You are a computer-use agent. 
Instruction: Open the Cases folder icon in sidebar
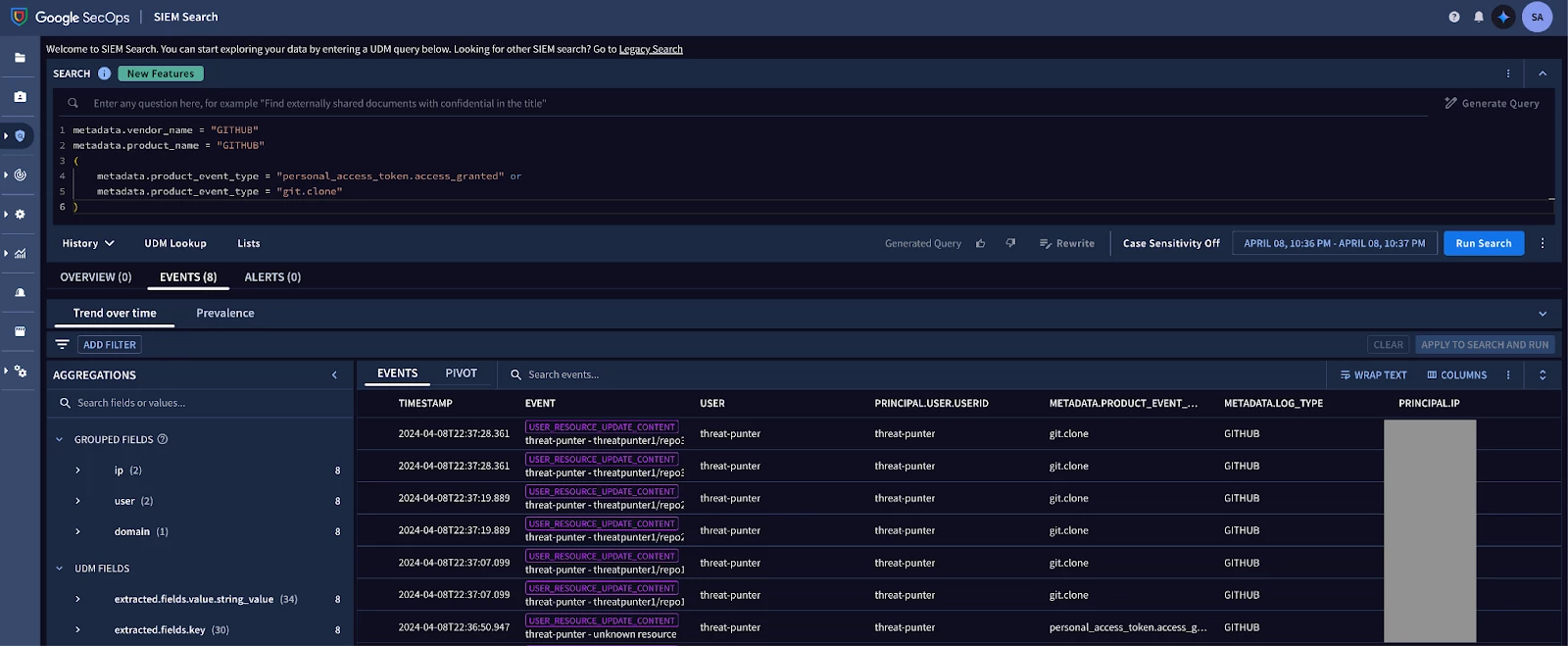pyautogui.click(x=20, y=58)
